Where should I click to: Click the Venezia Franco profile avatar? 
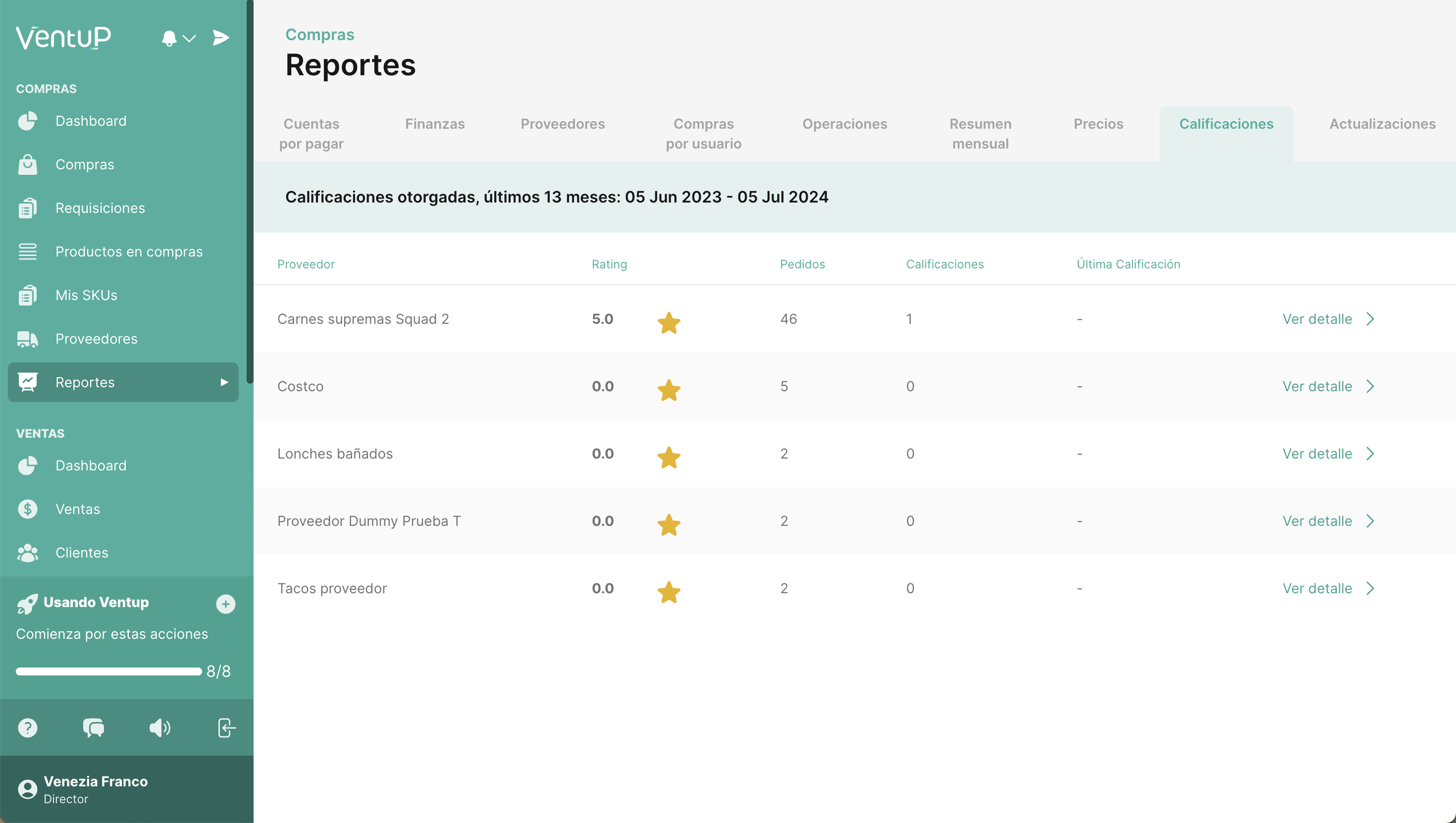coord(27,789)
